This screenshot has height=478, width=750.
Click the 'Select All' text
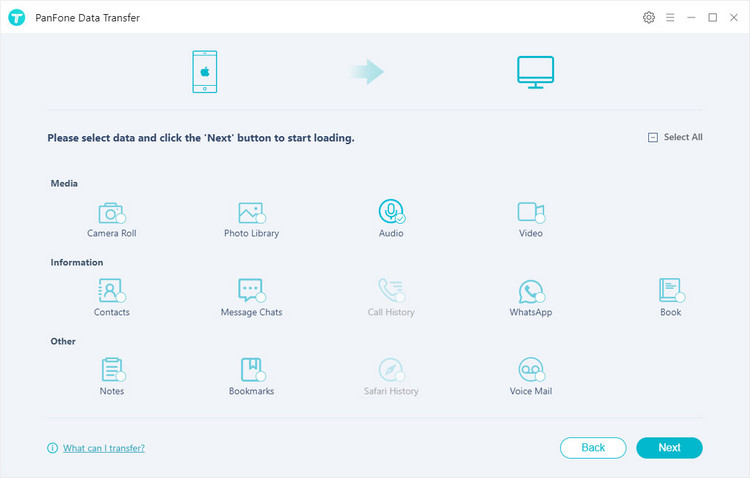click(683, 137)
